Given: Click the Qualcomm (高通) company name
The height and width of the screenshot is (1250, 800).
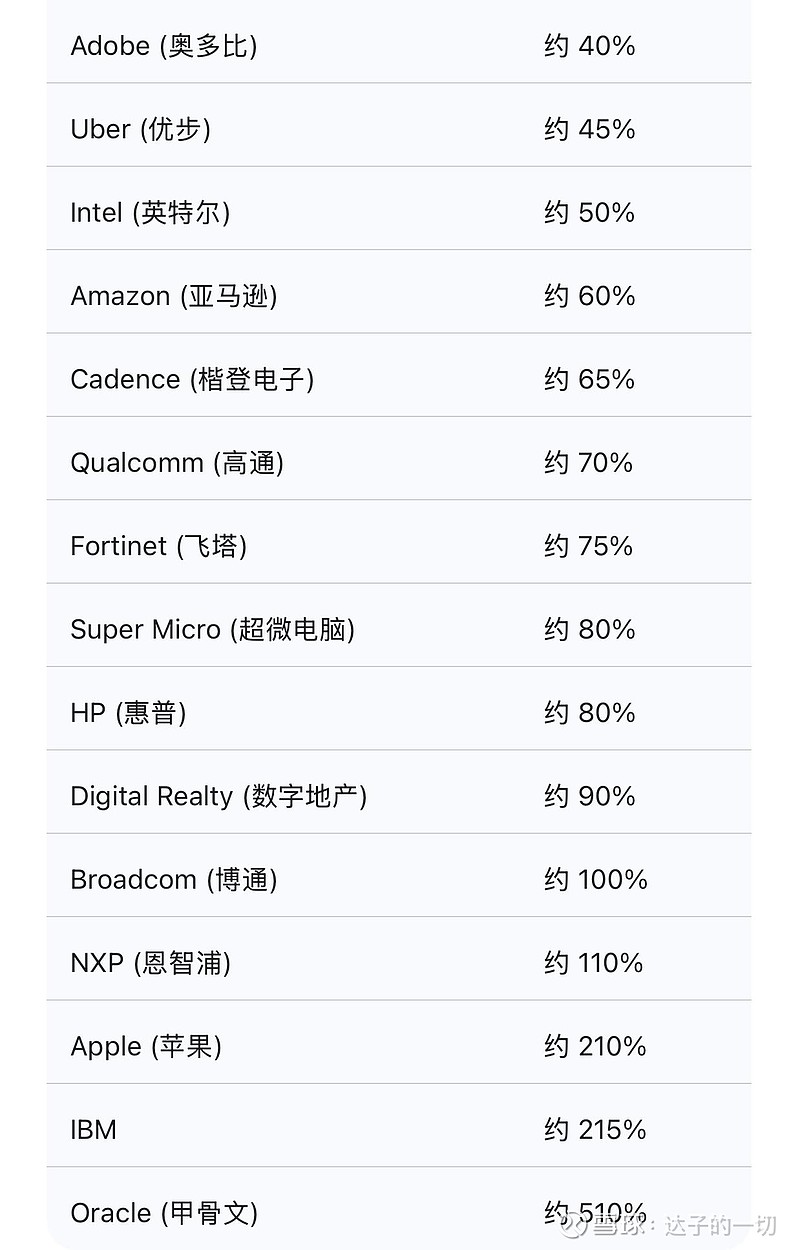Looking at the screenshot, I should pyautogui.click(x=177, y=463).
